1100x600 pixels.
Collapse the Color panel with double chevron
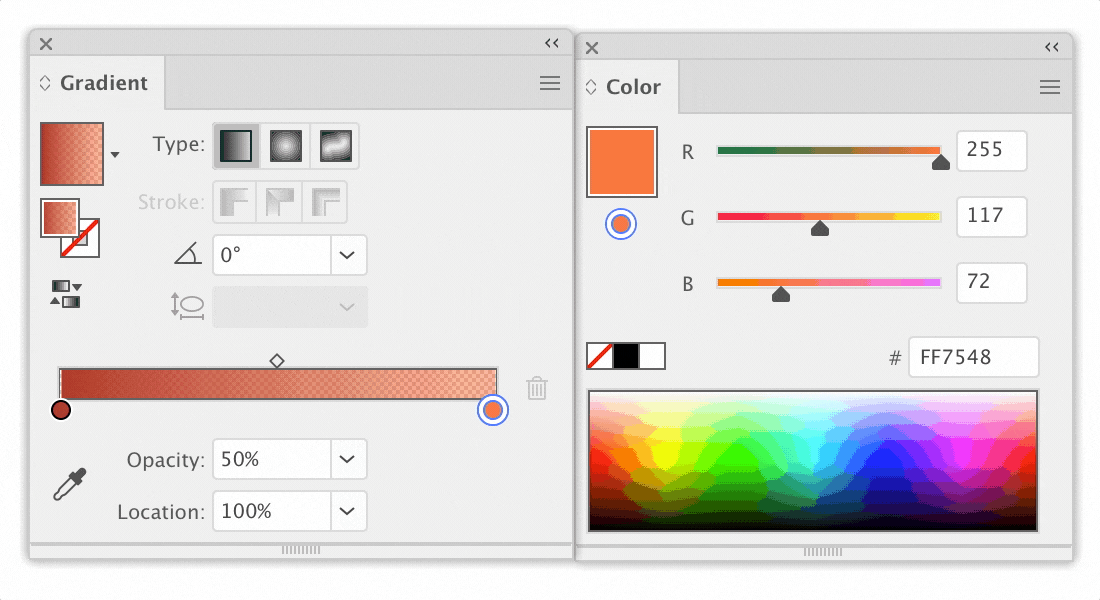pyautogui.click(x=1051, y=46)
